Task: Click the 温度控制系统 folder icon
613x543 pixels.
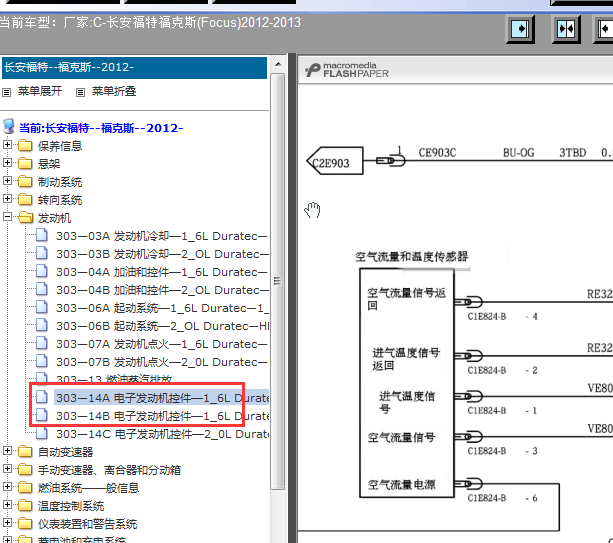Action: pyautogui.click(x=25, y=506)
